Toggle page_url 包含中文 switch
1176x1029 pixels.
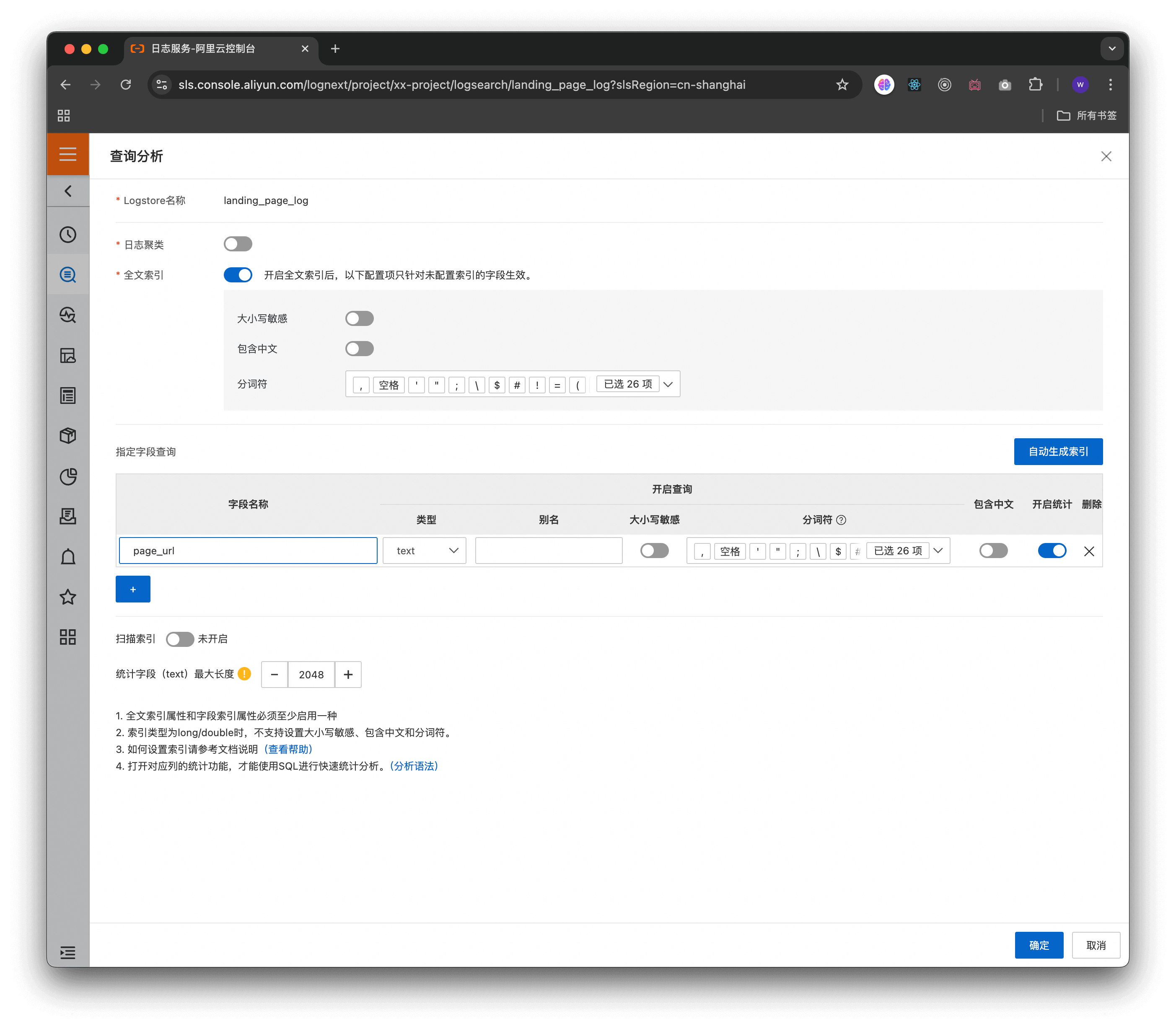click(x=993, y=551)
